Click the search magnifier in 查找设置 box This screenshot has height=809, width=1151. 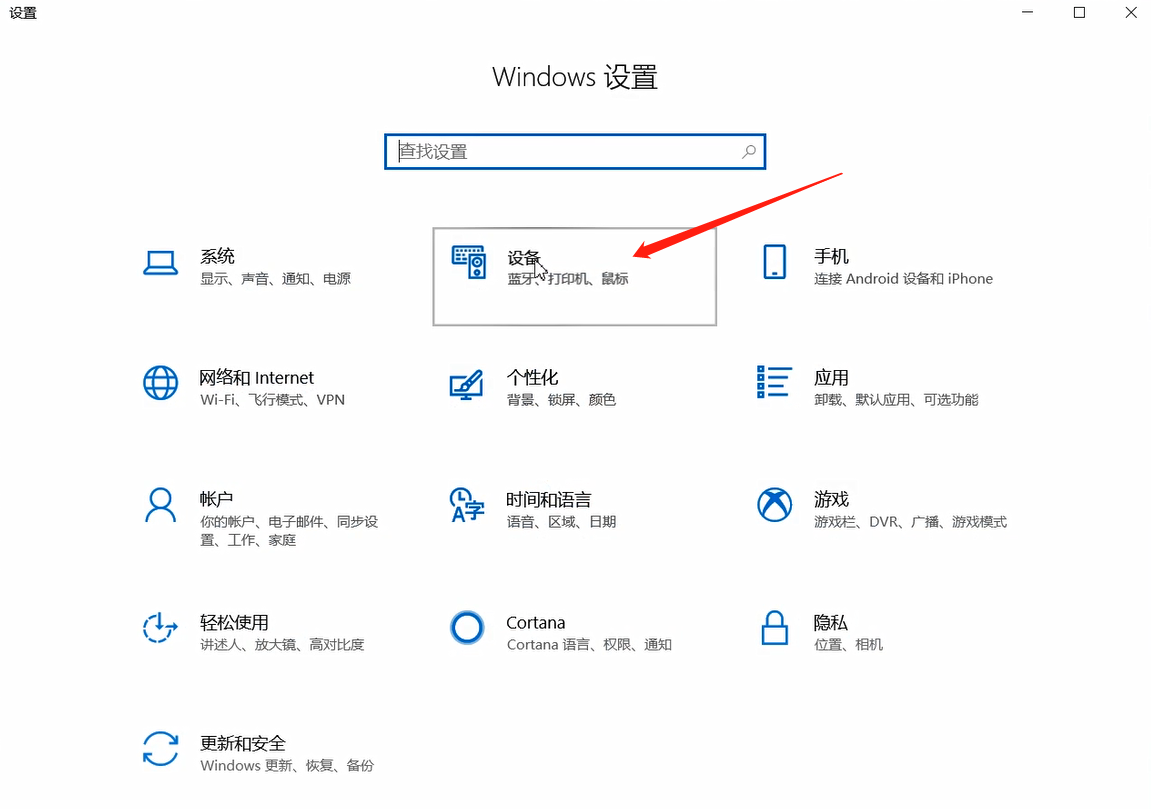(x=748, y=151)
